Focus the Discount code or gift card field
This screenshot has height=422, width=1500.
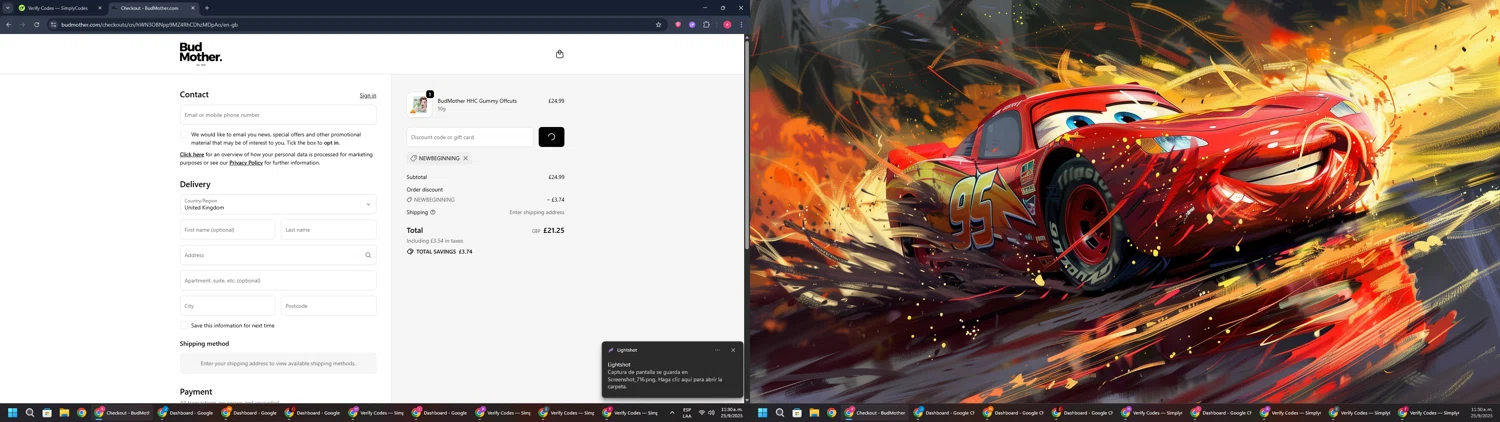click(x=470, y=137)
